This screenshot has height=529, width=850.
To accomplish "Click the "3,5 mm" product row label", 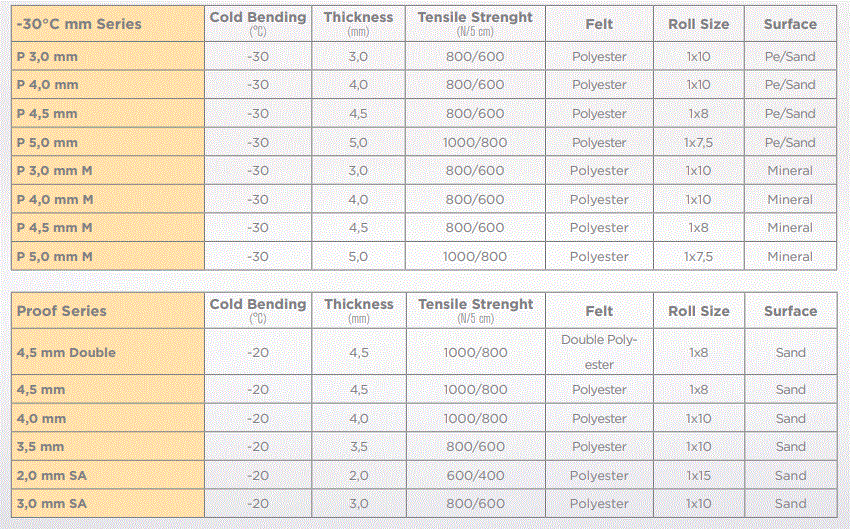I will pyautogui.click(x=41, y=447).
